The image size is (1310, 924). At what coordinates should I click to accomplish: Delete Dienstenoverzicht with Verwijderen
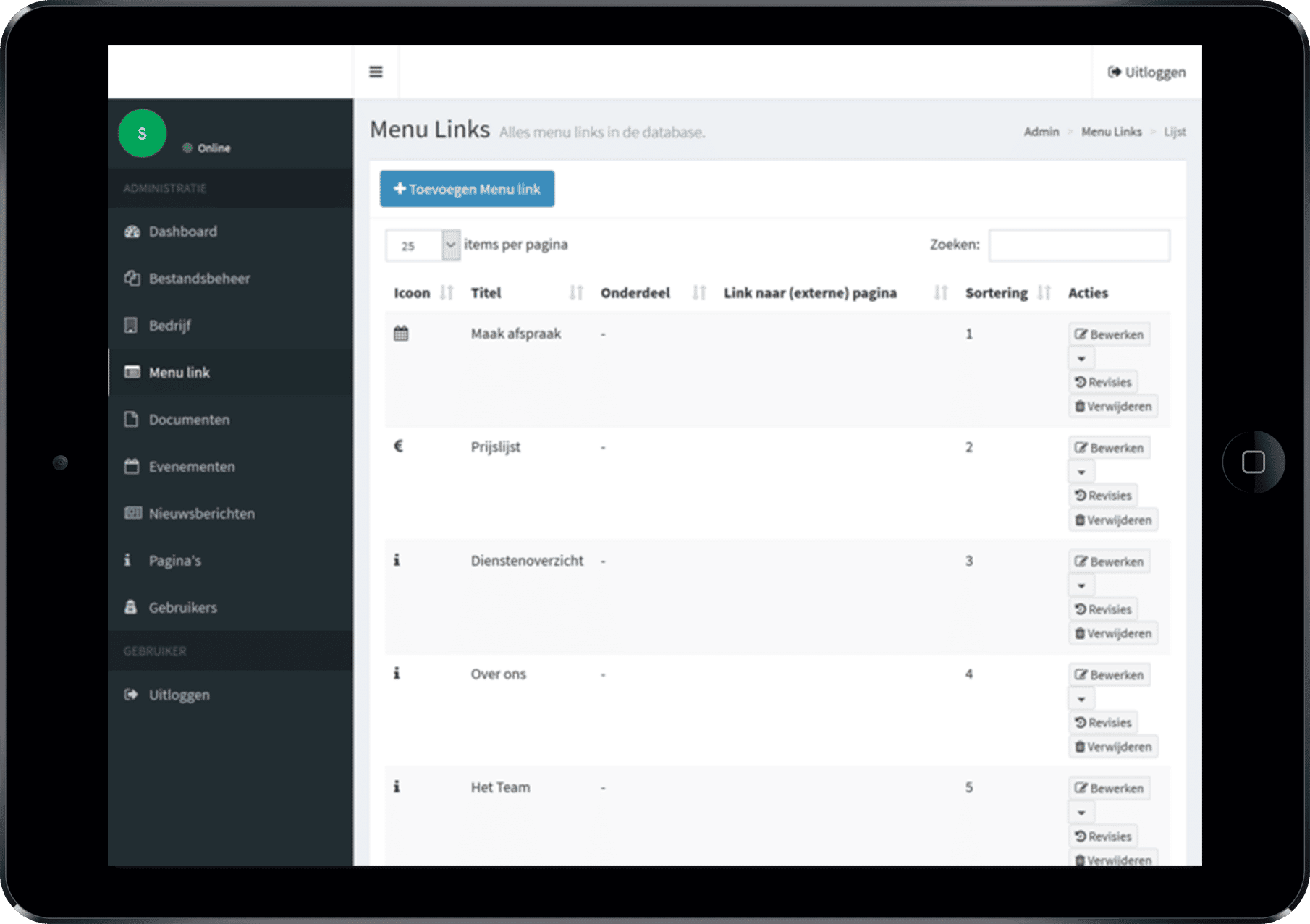point(1113,633)
